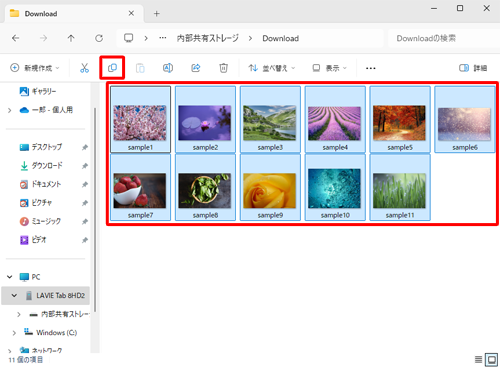Refresh the Download folder view
Screen dimensions: 500x367
pyautogui.click(x=99, y=38)
